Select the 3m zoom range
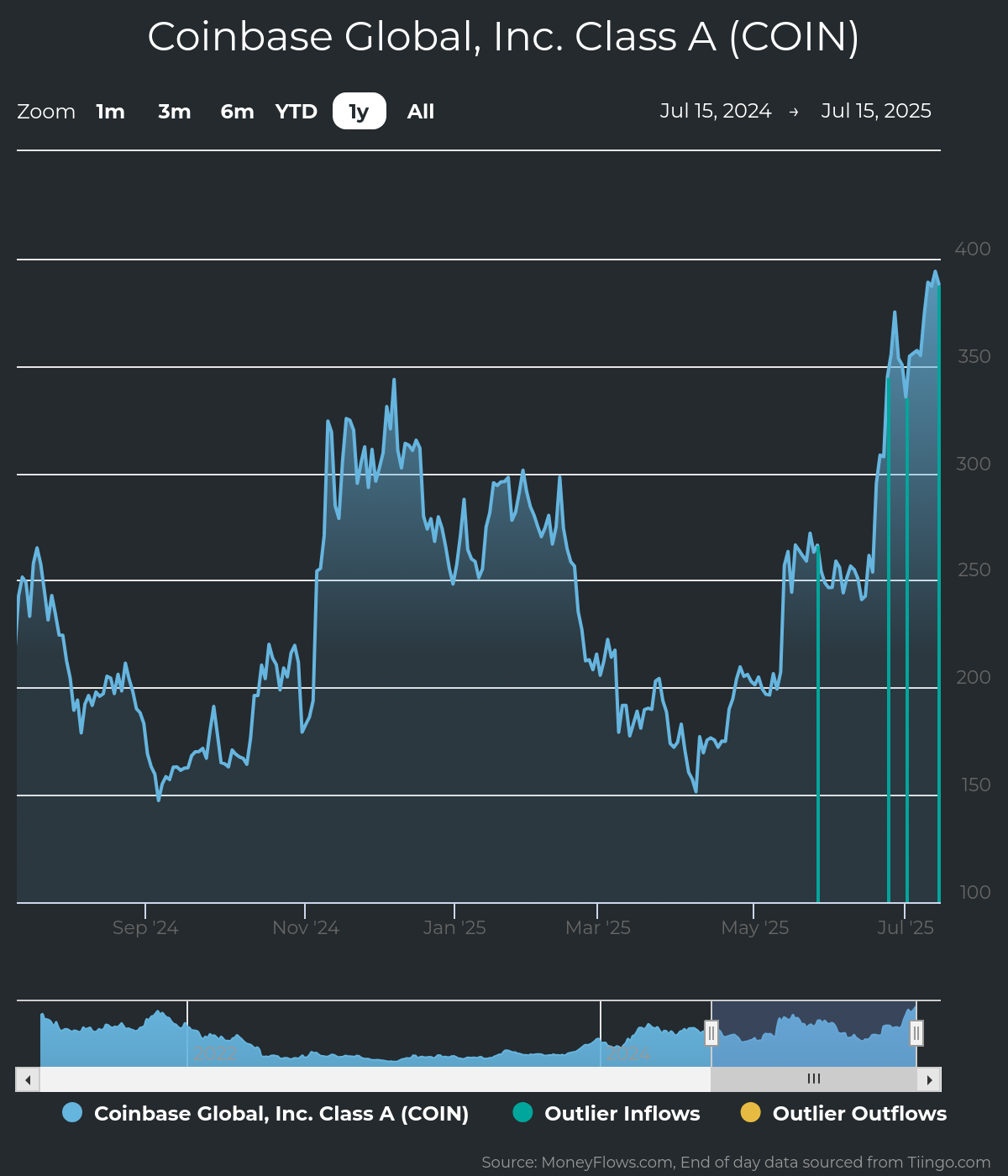 point(175,111)
